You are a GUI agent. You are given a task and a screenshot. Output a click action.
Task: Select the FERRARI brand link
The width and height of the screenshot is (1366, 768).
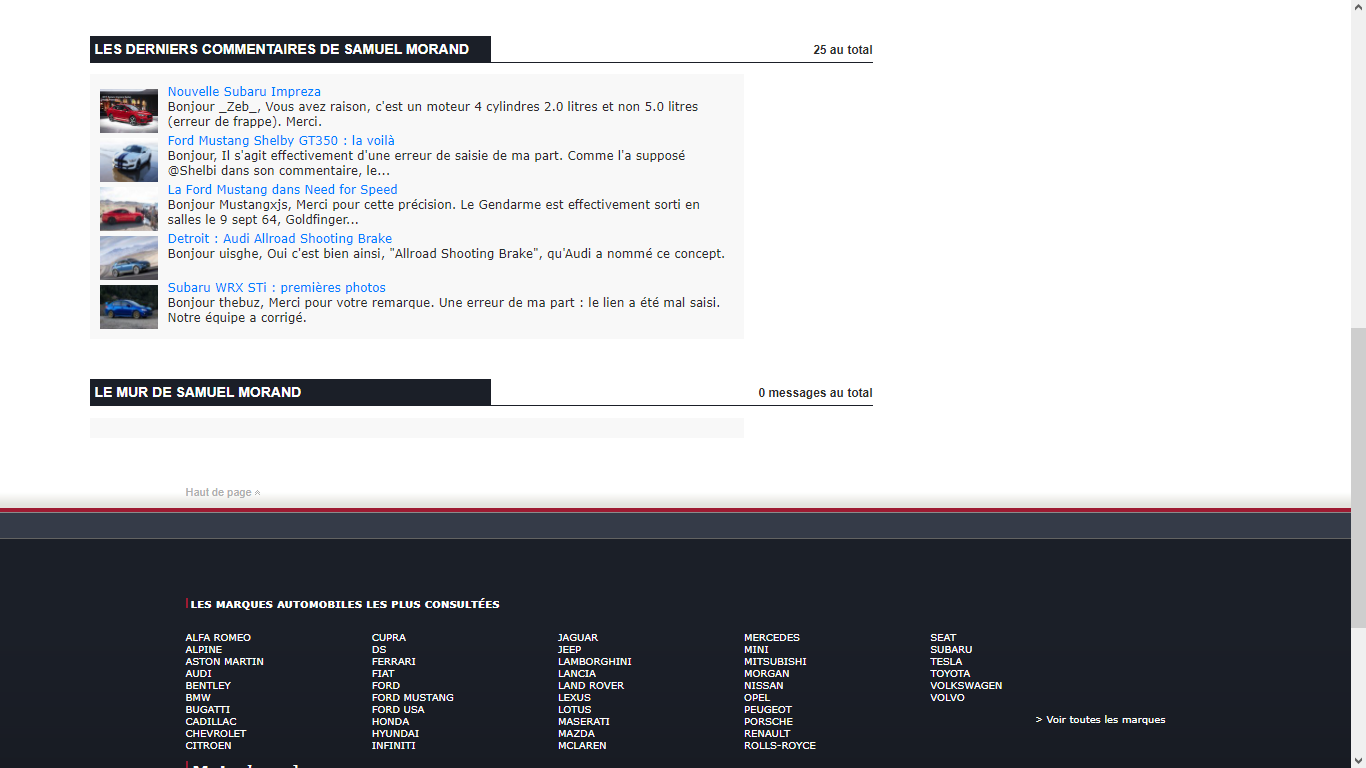(x=394, y=662)
